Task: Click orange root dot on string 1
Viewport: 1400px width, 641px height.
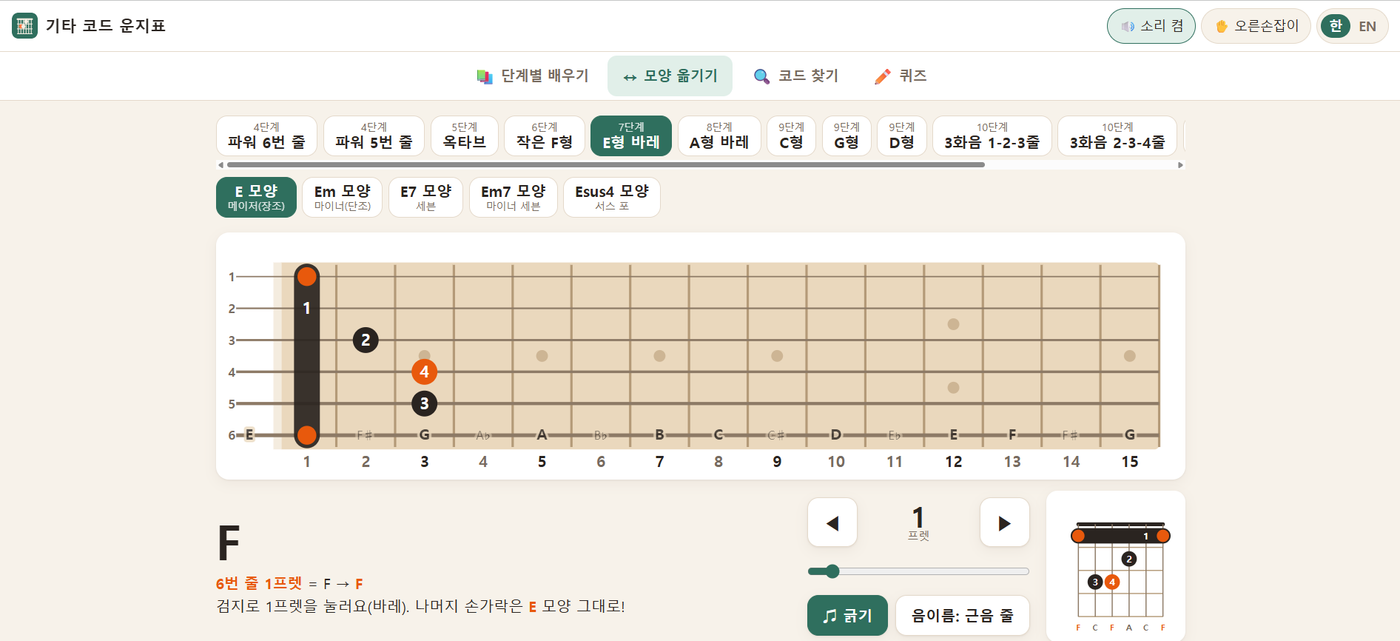Action: pyautogui.click(x=307, y=277)
